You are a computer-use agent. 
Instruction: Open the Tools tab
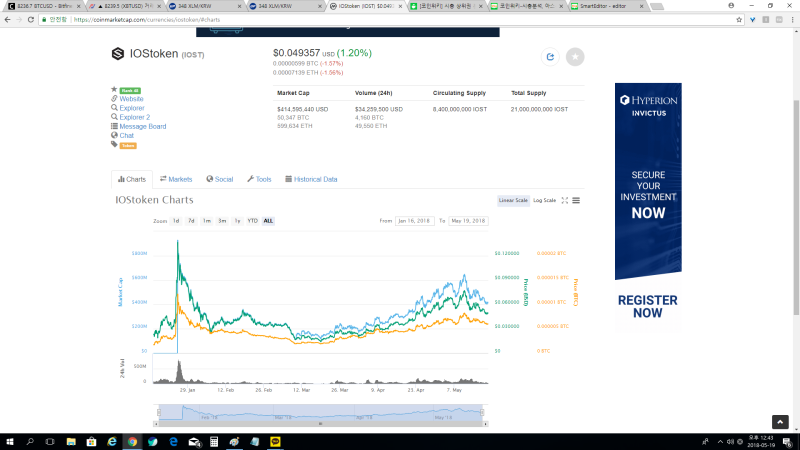coord(259,180)
